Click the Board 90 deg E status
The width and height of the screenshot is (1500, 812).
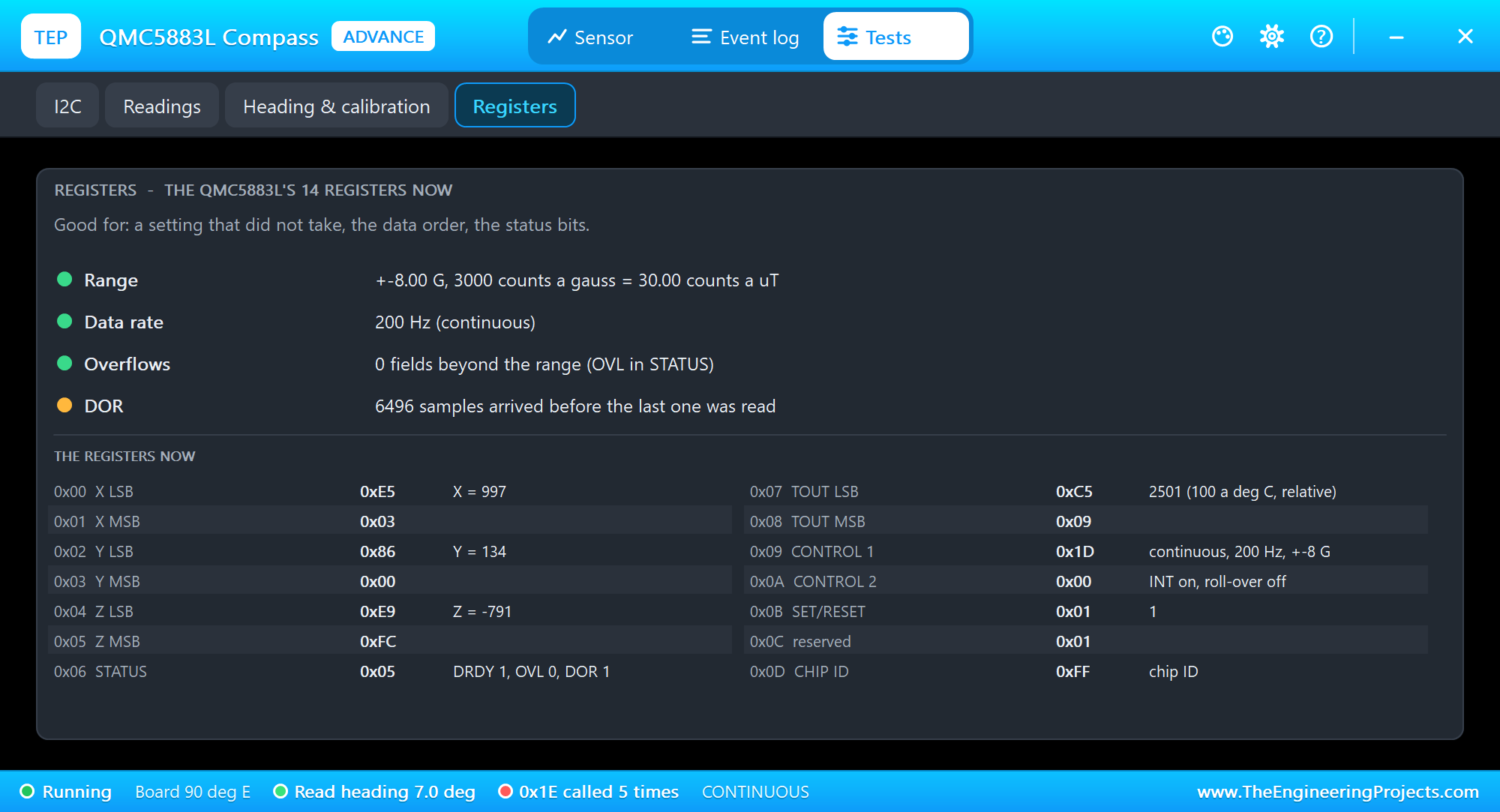193,792
